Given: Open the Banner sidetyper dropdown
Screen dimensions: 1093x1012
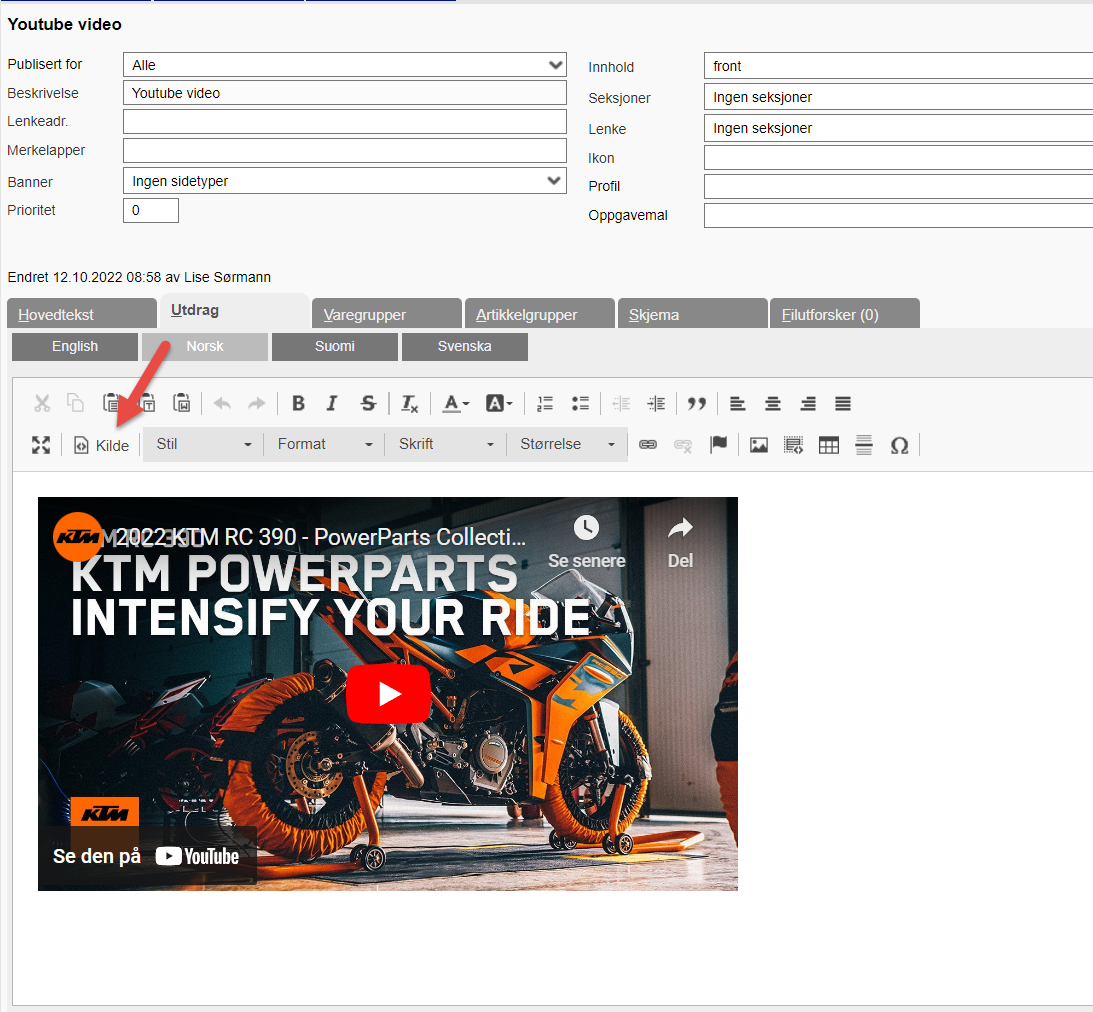Looking at the screenshot, I should 344,181.
